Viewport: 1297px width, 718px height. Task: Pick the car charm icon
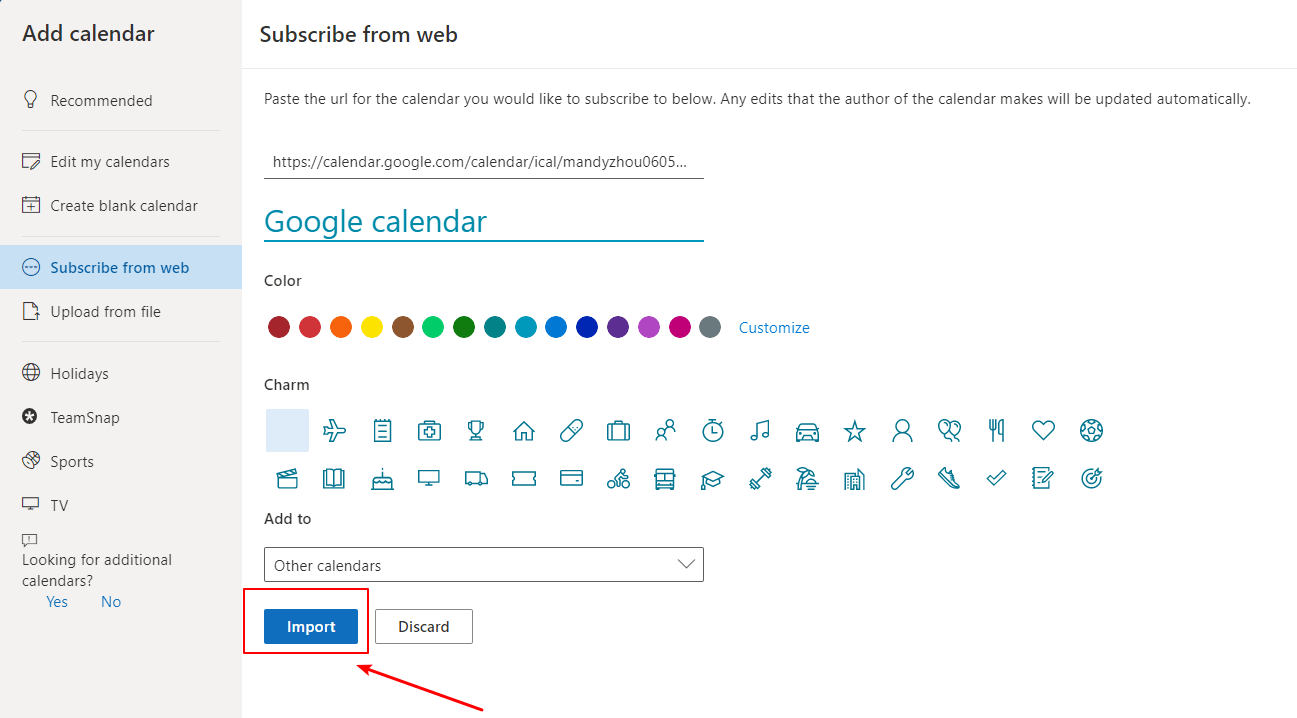[x=807, y=431]
